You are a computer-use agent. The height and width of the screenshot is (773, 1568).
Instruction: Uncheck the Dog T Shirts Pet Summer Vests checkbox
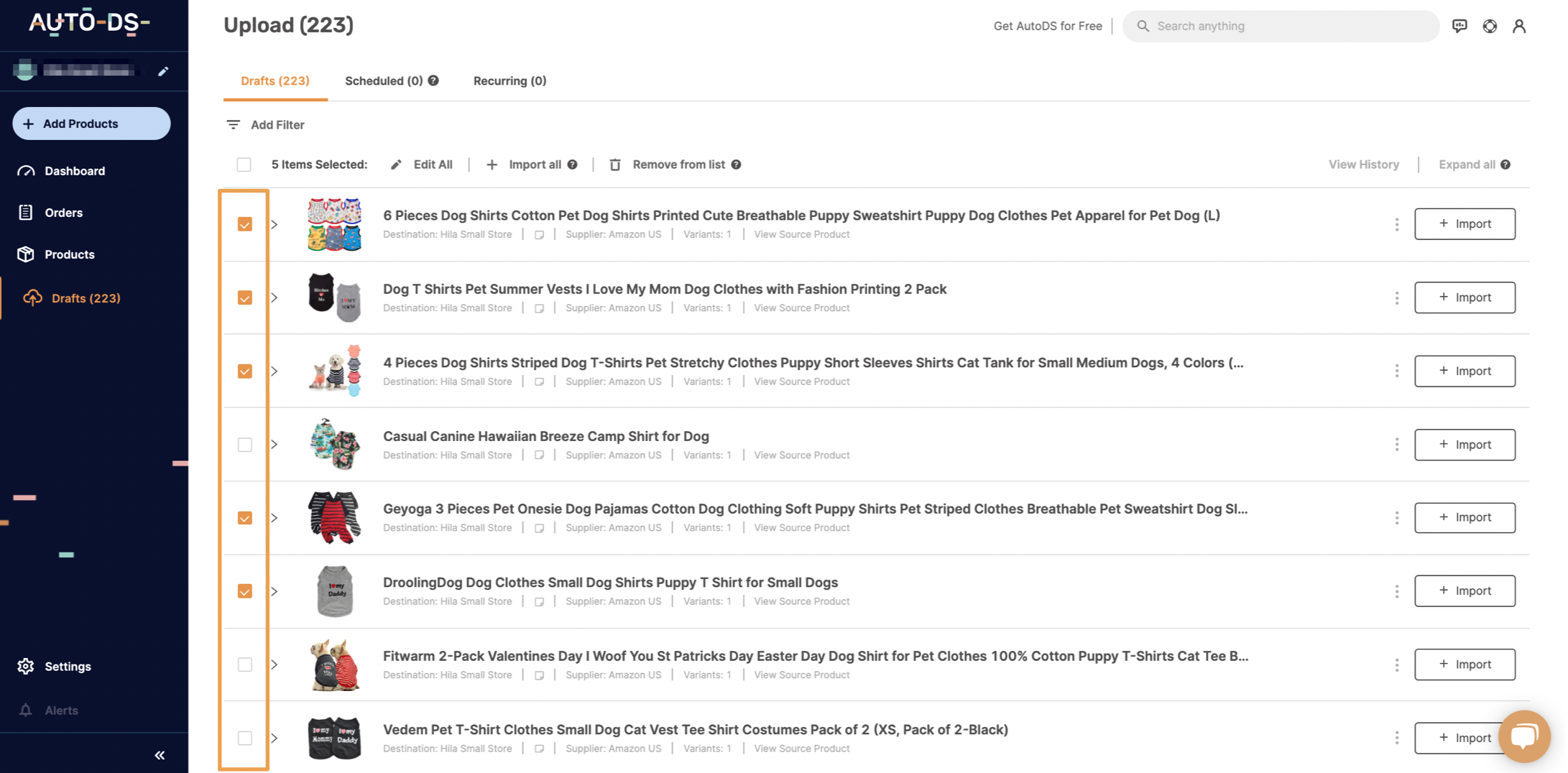coord(245,297)
